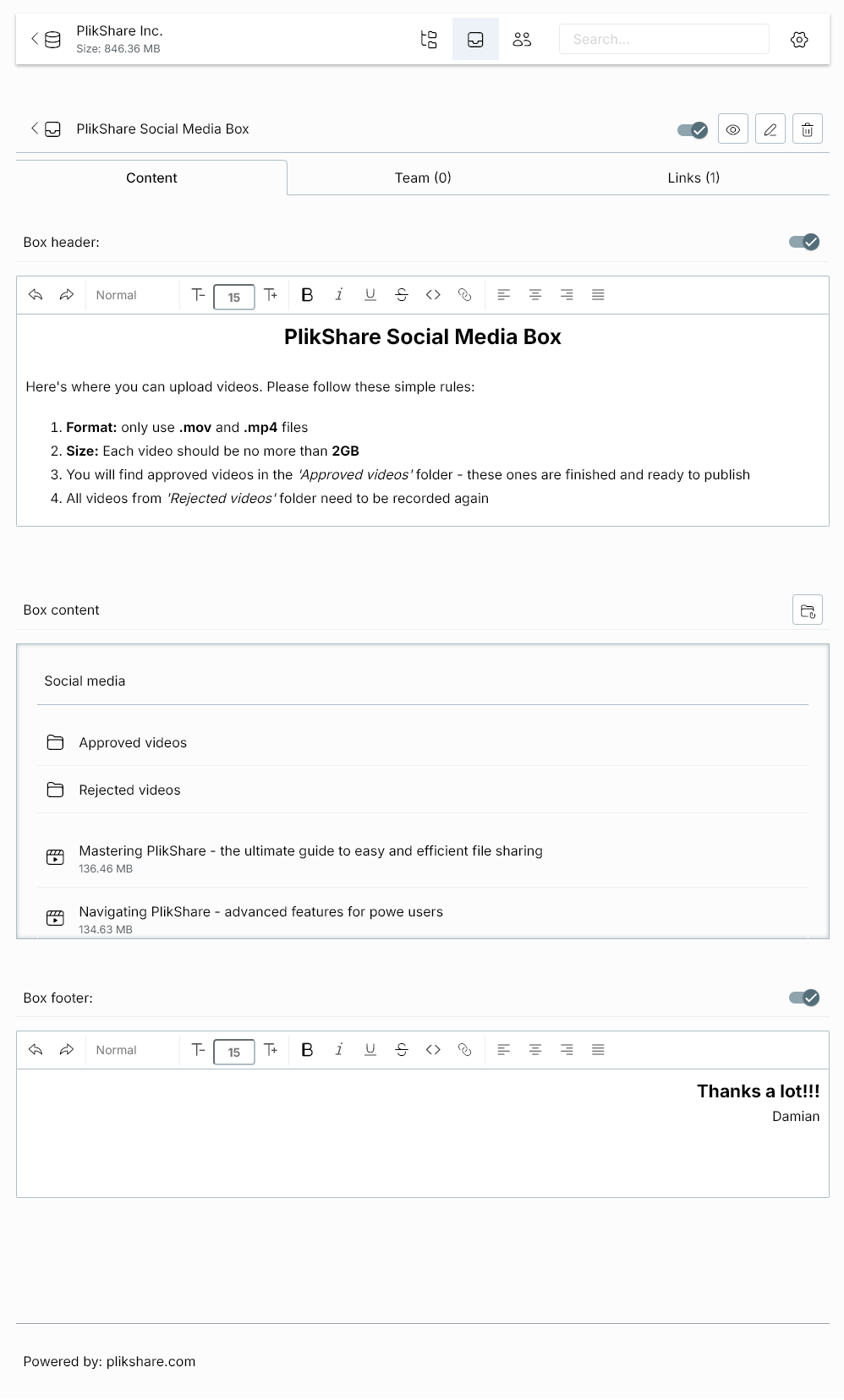This screenshot has width=844, height=1400.
Task: Open workspace settings gear
Action: 799,39
